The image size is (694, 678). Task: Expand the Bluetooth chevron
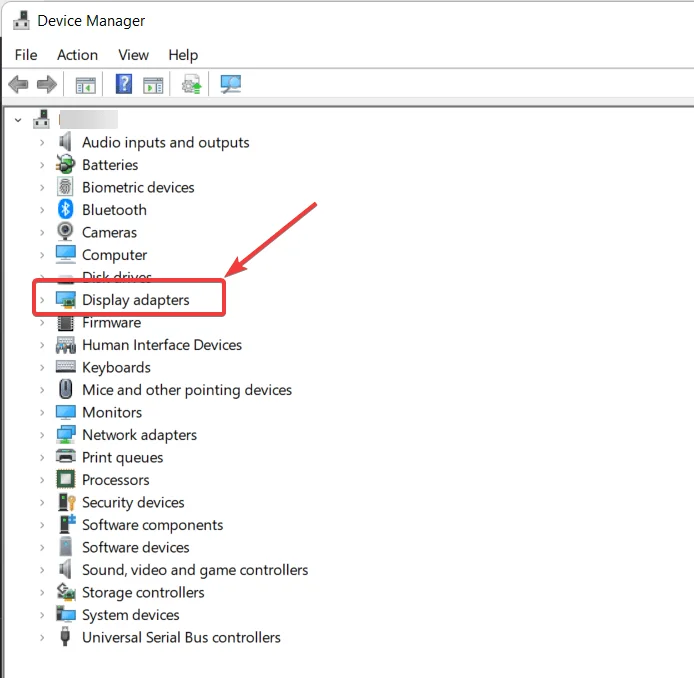(42, 210)
